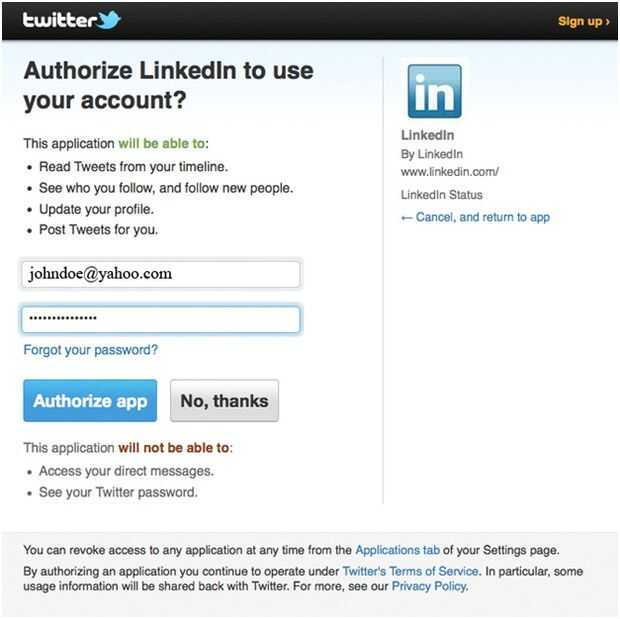View Twitter's Terms of Service
The height and width of the screenshot is (619, 620).
(x=411, y=571)
